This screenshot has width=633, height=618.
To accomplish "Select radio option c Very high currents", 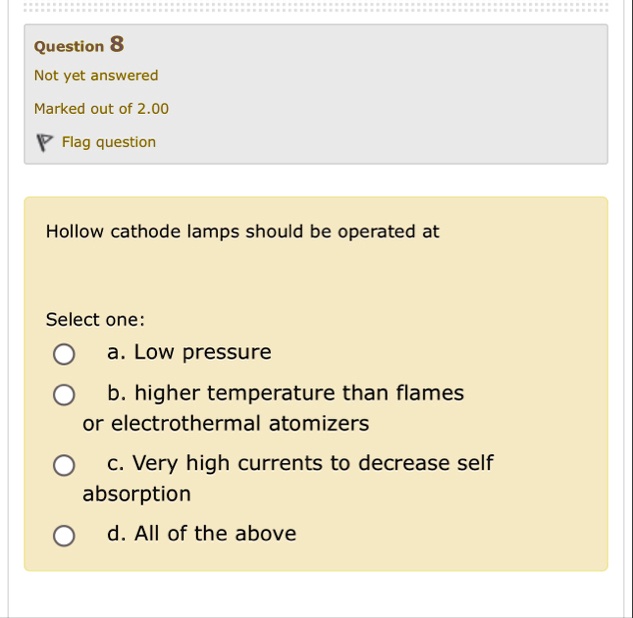I will (x=64, y=465).
